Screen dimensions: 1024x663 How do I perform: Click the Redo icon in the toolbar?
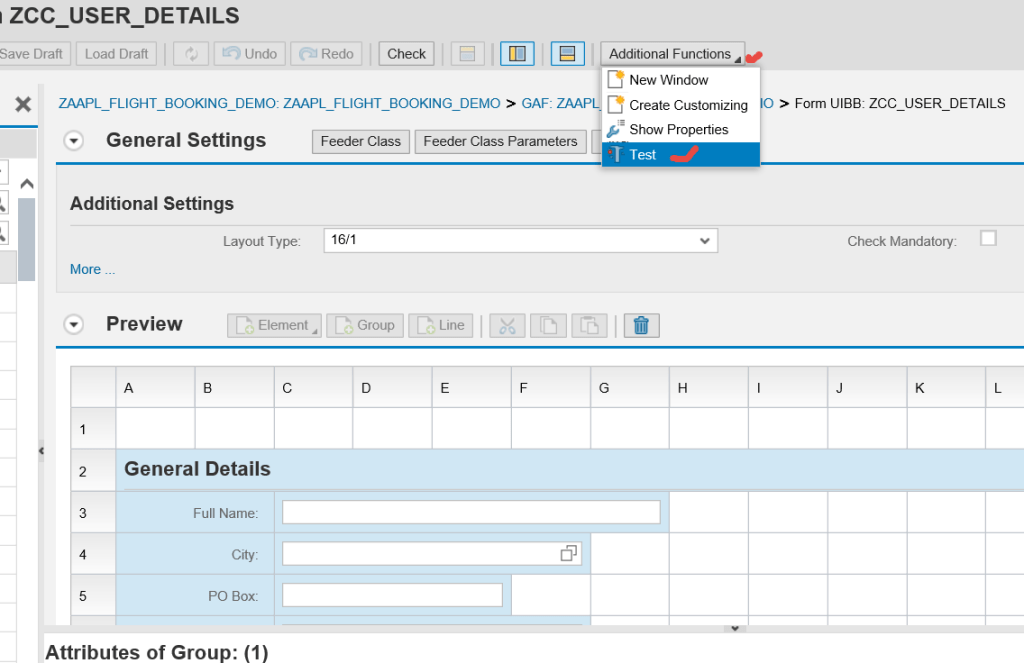[326, 53]
